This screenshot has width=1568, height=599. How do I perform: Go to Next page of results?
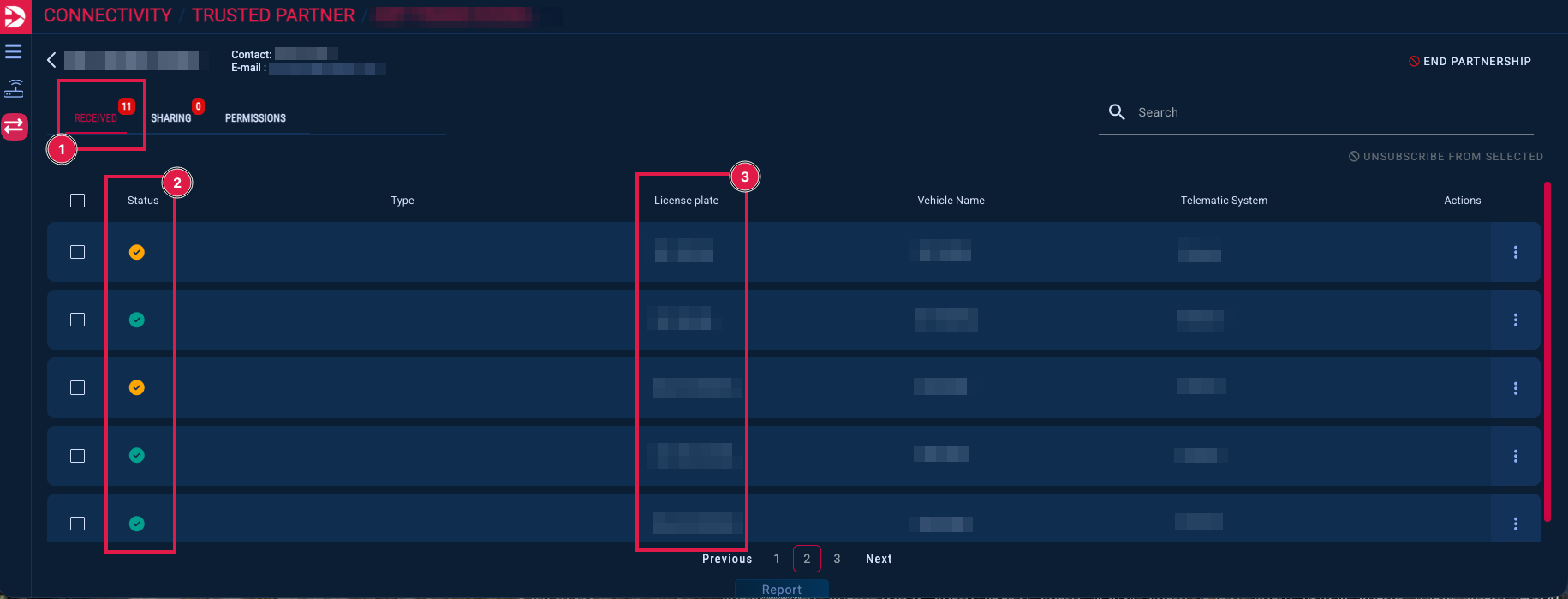[879, 559]
